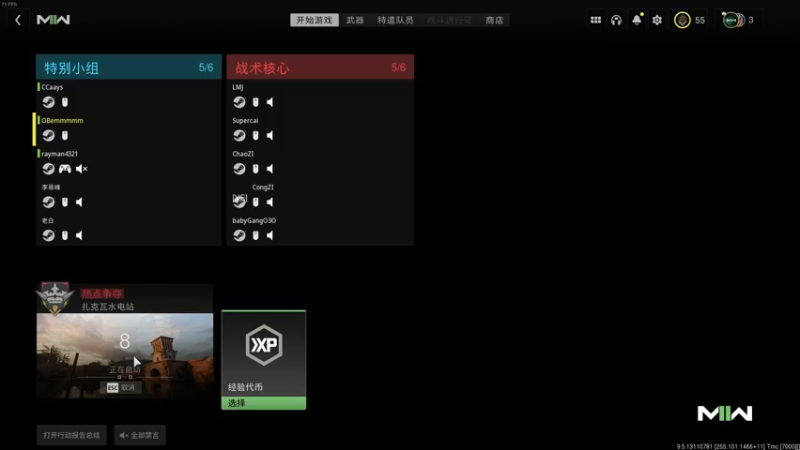
Task: Mute Supercai with speaker icon
Action: [270, 135]
